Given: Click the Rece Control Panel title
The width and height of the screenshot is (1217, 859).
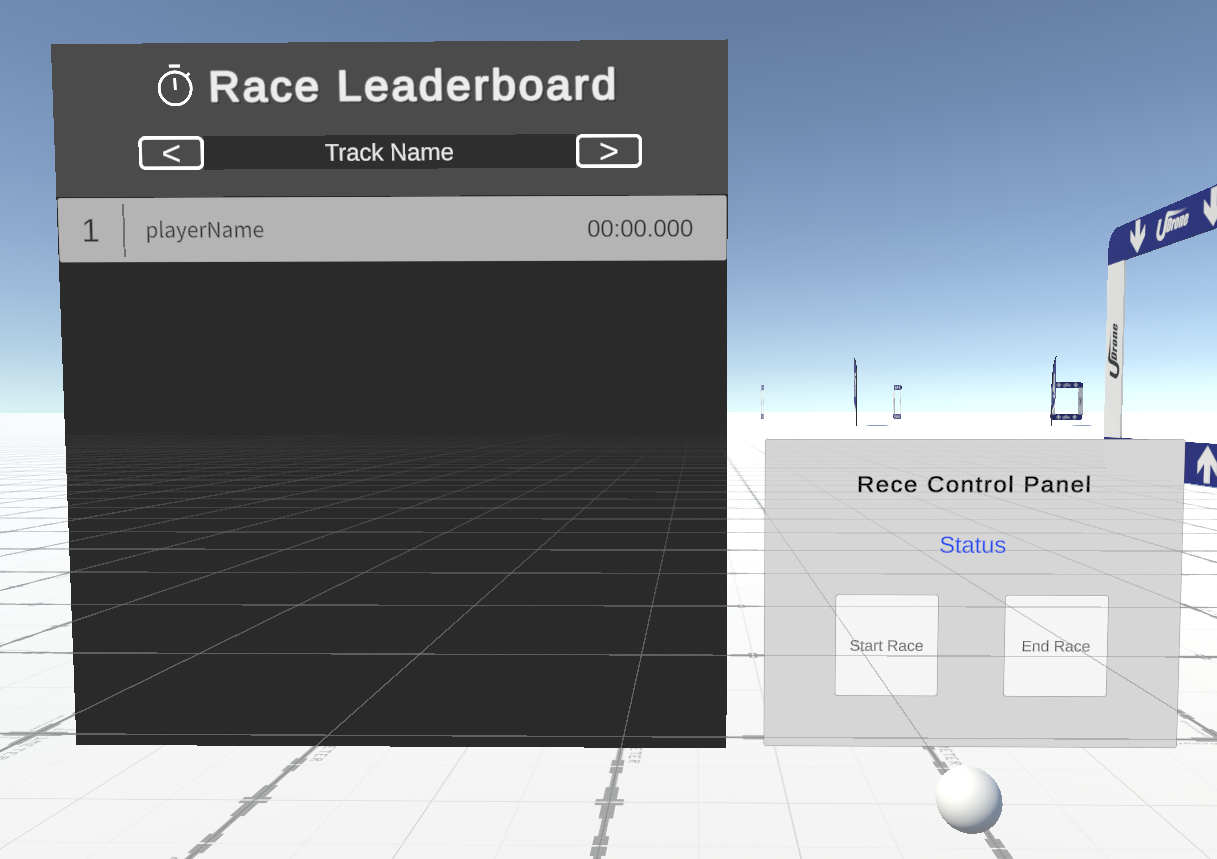Looking at the screenshot, I should [x=974, y=485].
